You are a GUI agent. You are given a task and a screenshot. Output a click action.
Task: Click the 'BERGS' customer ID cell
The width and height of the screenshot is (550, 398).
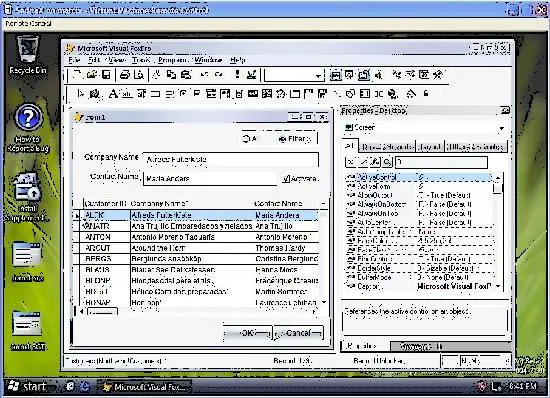point(105,259)
